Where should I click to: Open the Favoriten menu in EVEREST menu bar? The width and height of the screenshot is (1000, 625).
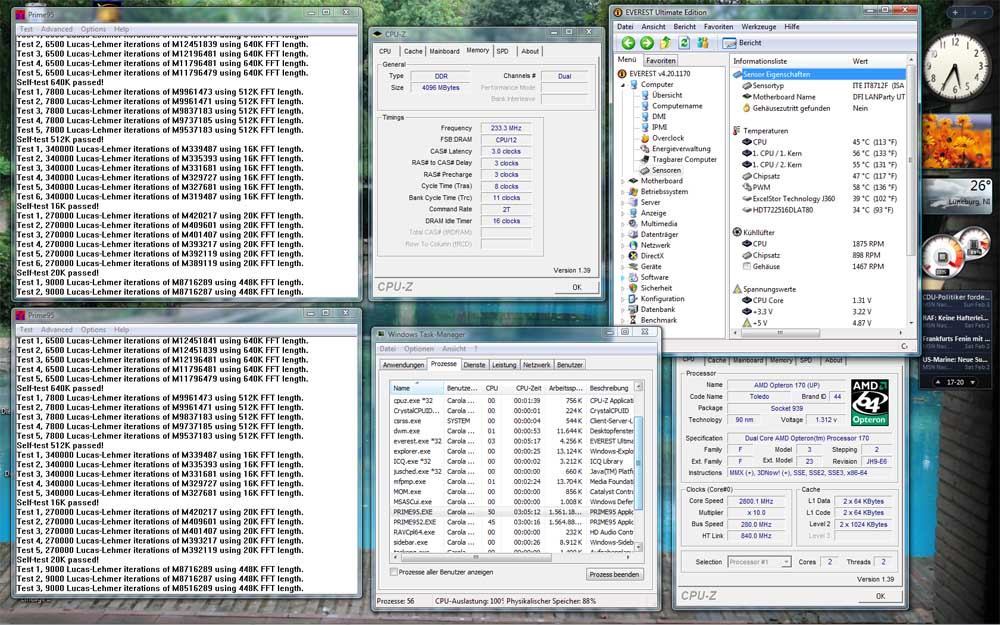click(x=718, y=27)
